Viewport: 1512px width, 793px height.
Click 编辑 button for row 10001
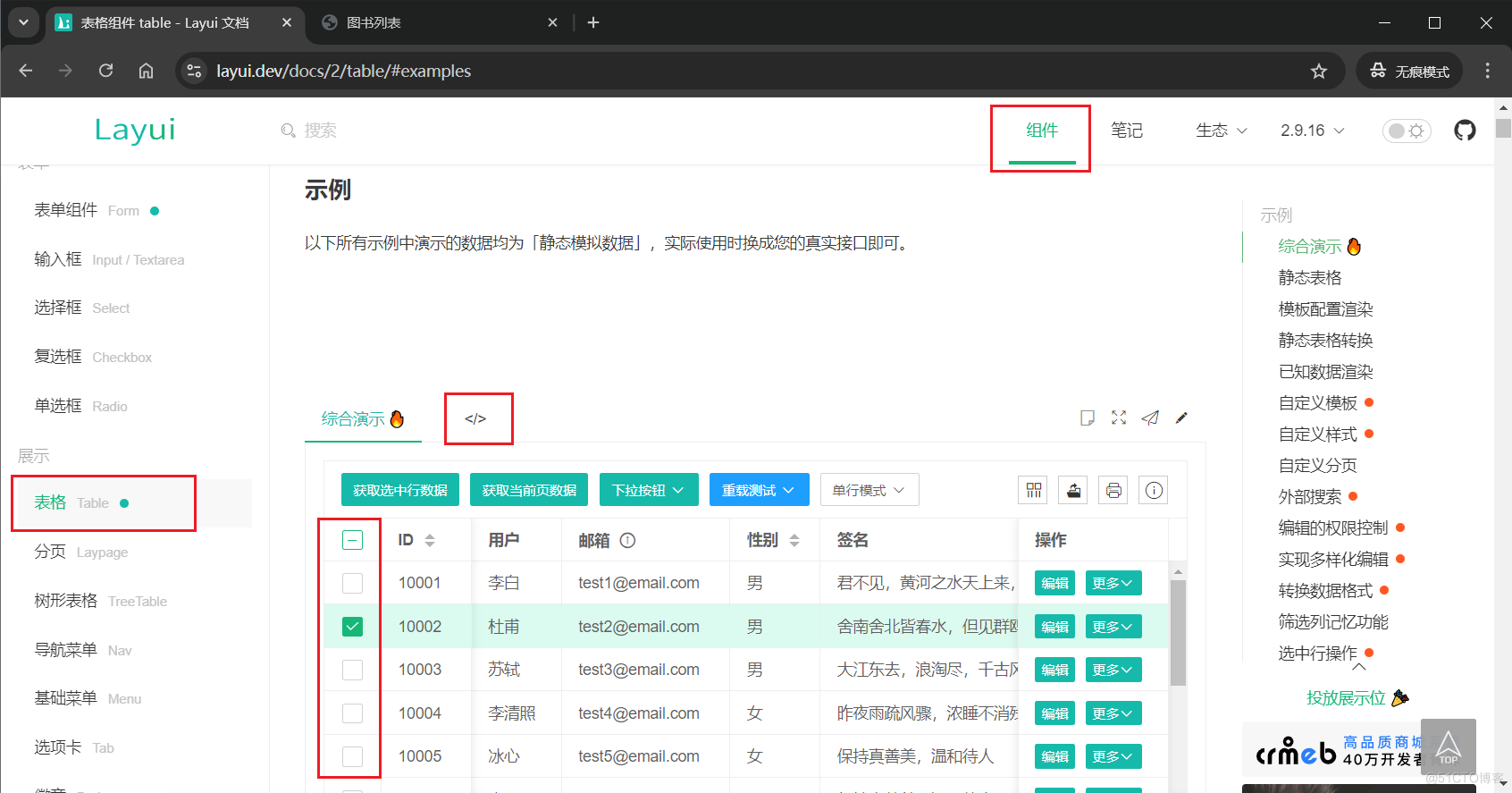[x=1054, y=583]
